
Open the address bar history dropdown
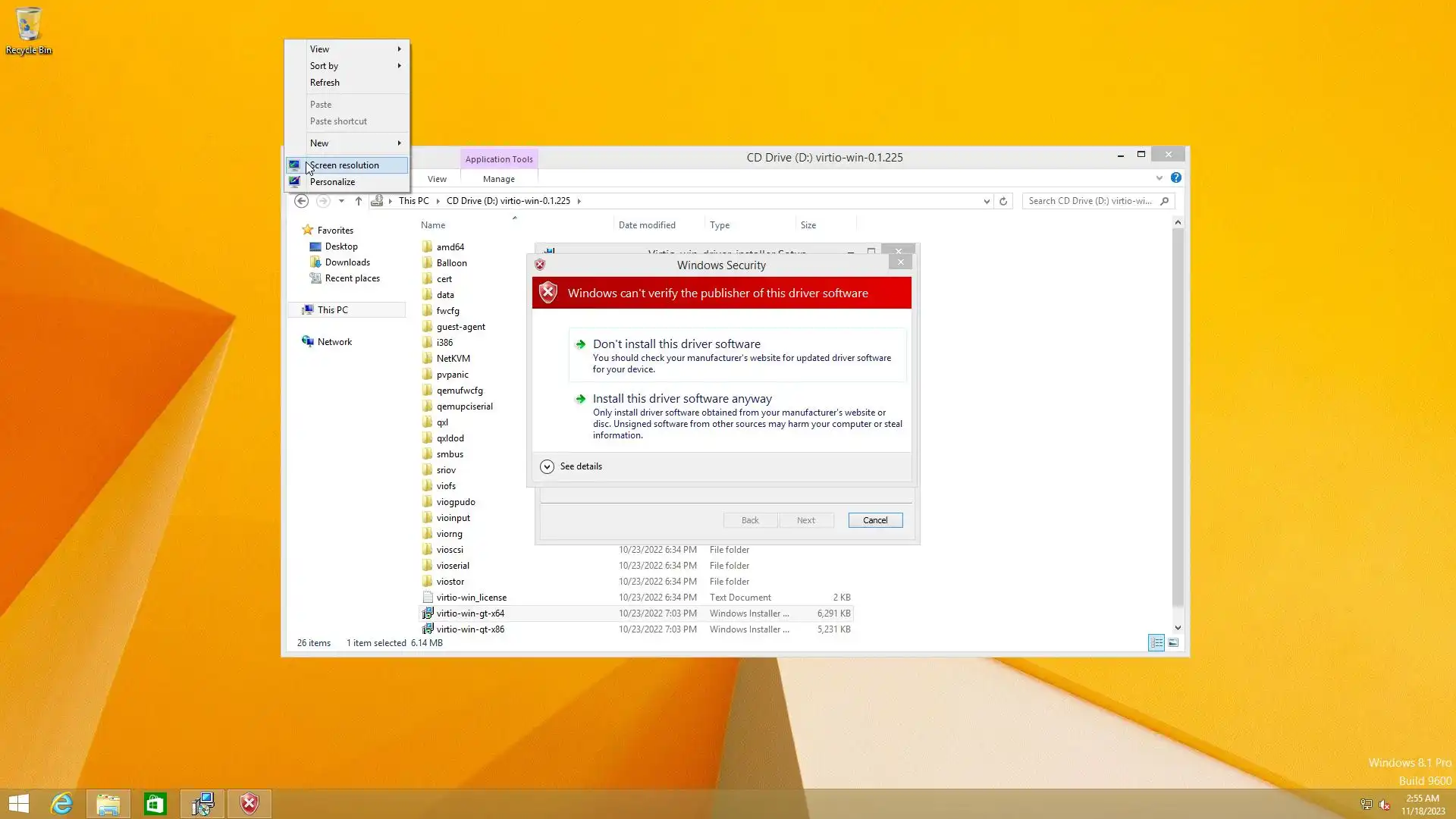(x=987, y=201)
